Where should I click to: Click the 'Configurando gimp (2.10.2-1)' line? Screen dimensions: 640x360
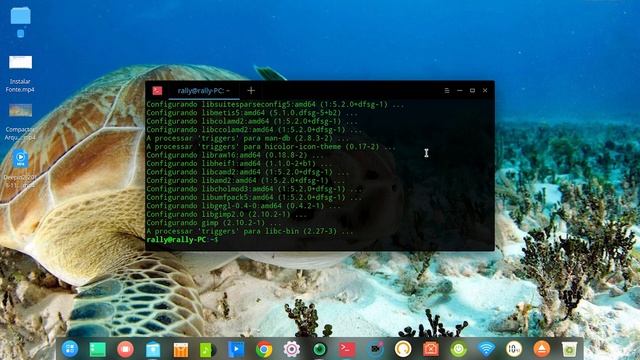point(213,223)
